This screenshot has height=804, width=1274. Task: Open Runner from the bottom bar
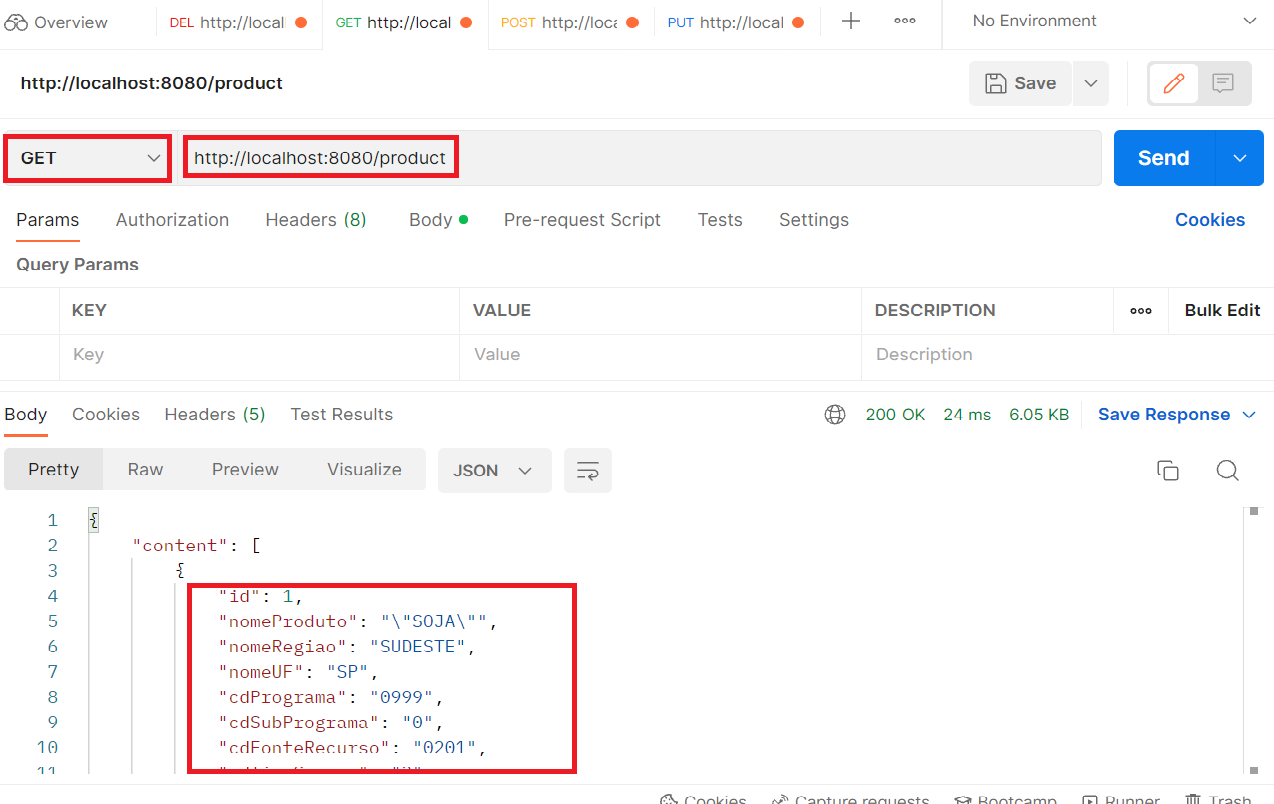pos(1120,797)
